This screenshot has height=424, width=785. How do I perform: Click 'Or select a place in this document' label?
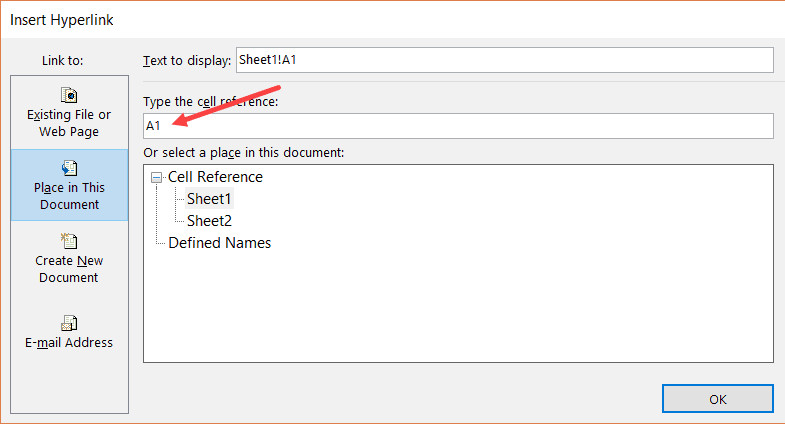pos(243,152)
